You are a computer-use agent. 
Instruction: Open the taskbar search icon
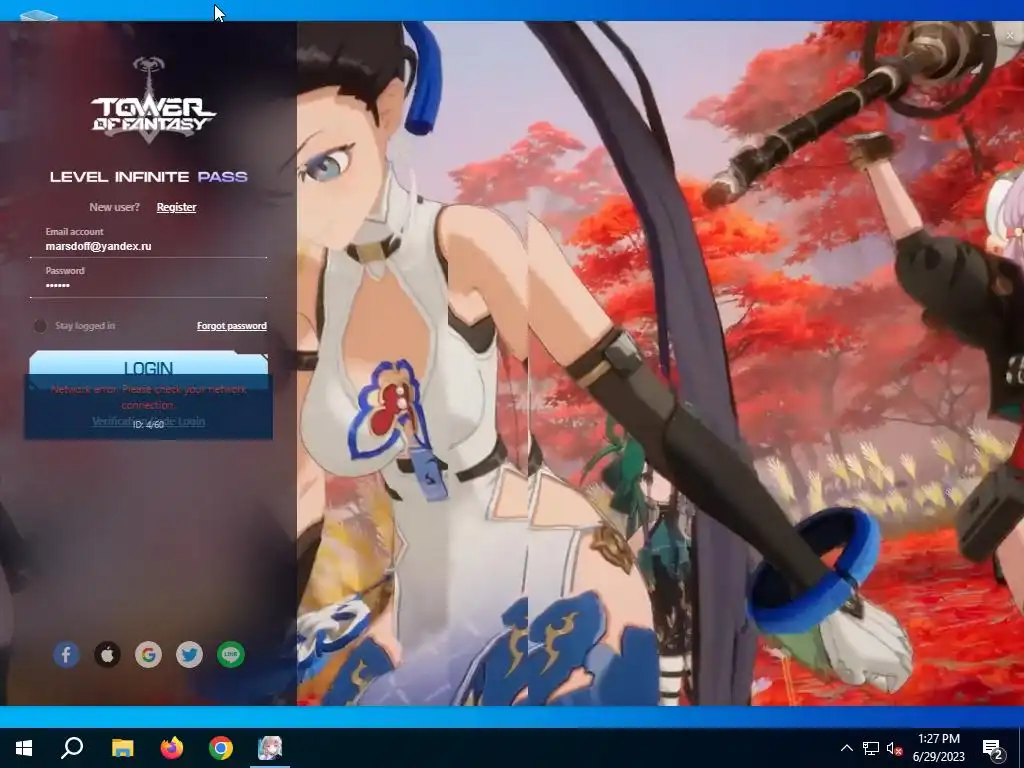coord(72,748)
